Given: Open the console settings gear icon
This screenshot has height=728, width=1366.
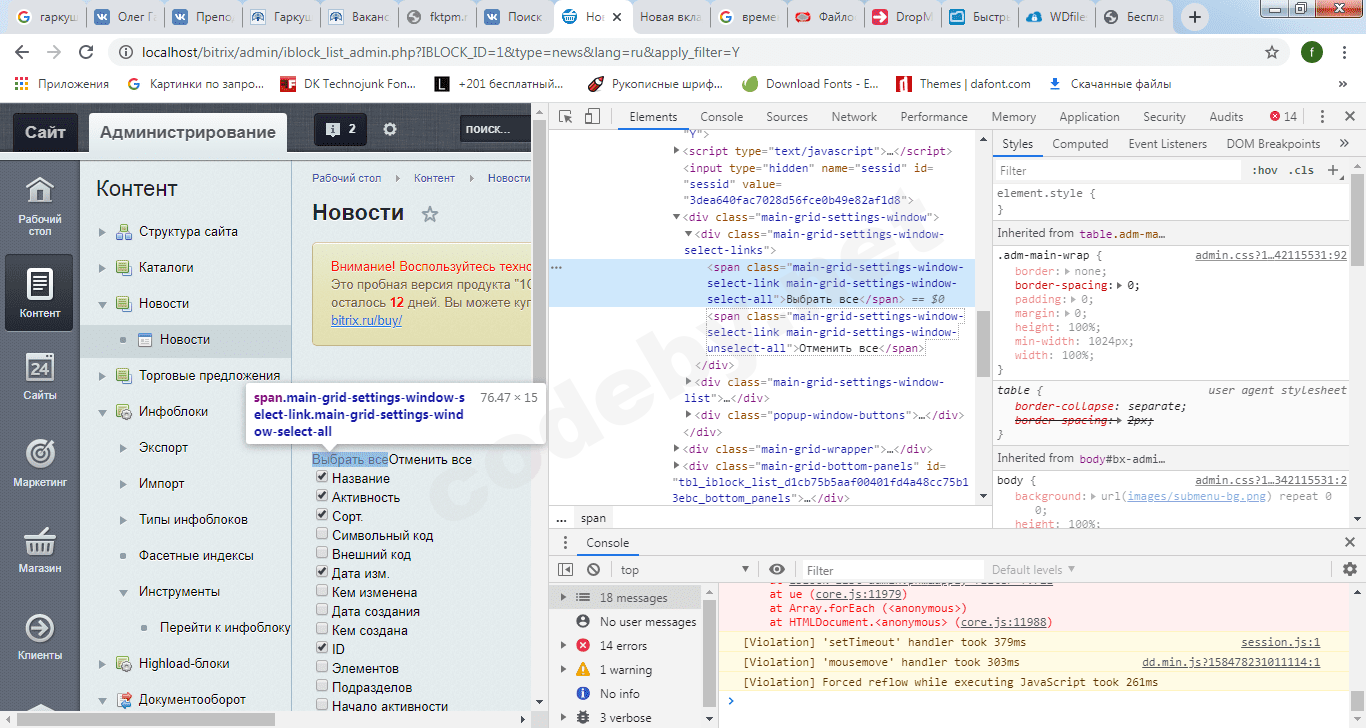Looking at the screenshot, I should tap(1350, 569).
